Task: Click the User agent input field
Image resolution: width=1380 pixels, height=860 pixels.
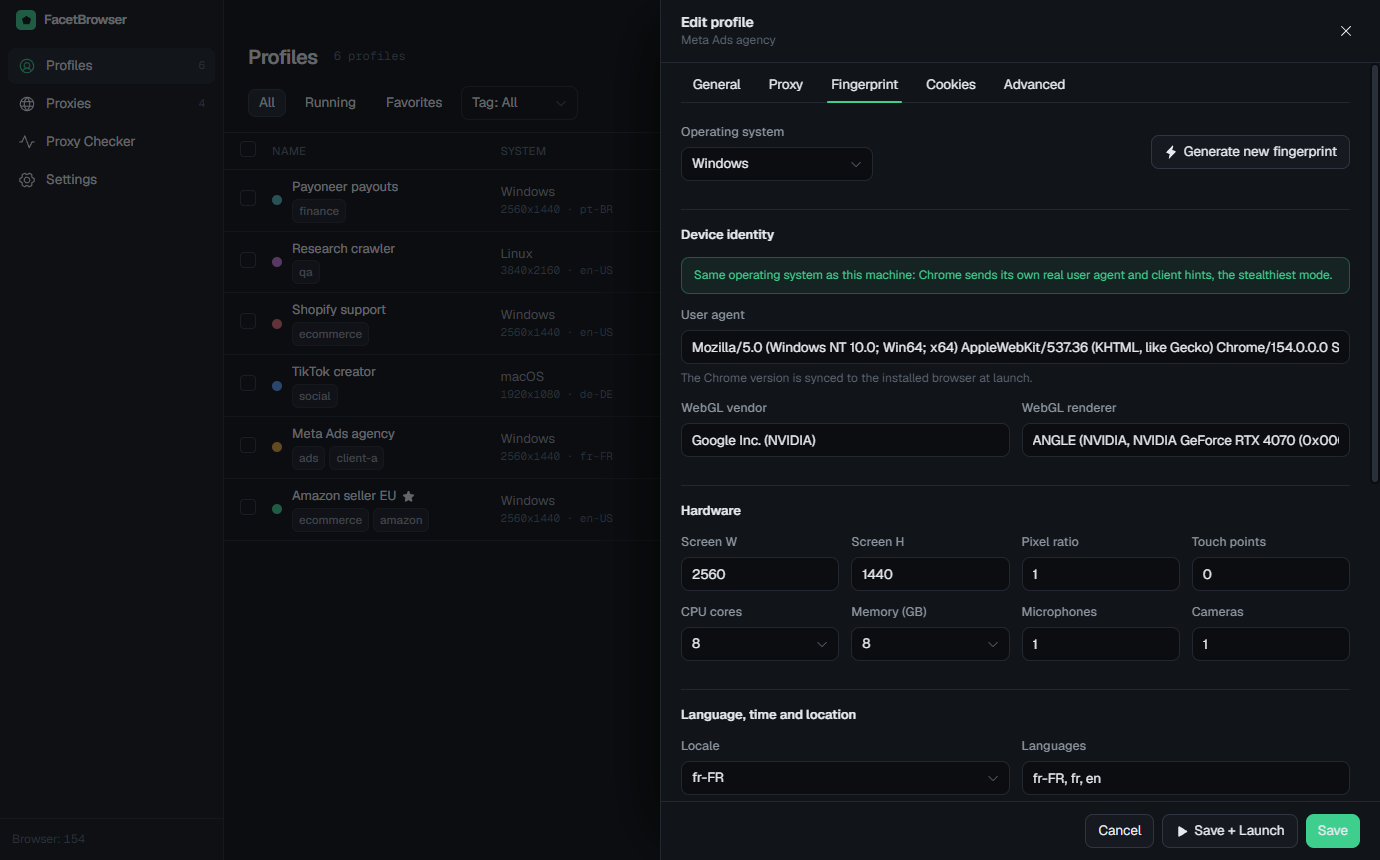Action: [x=1015, y=348]
